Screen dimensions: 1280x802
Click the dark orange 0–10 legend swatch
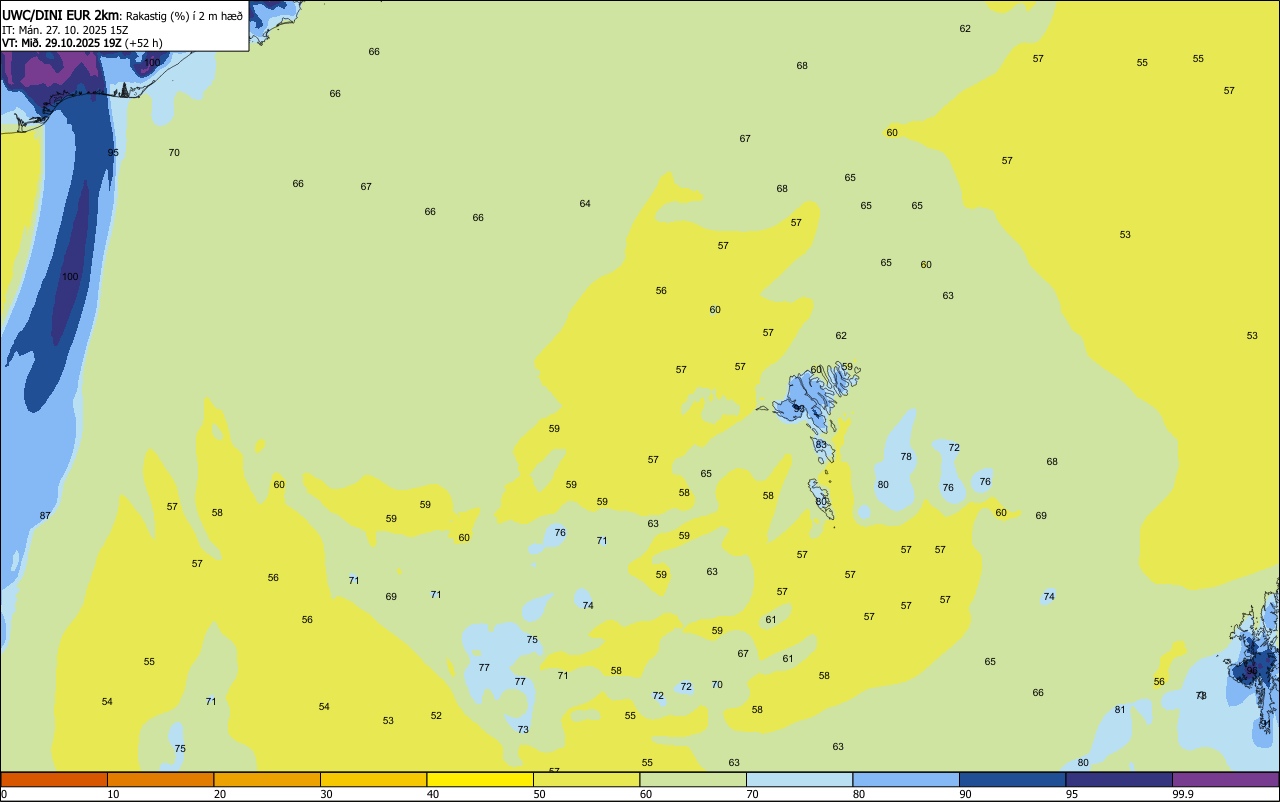pos(54,779)
